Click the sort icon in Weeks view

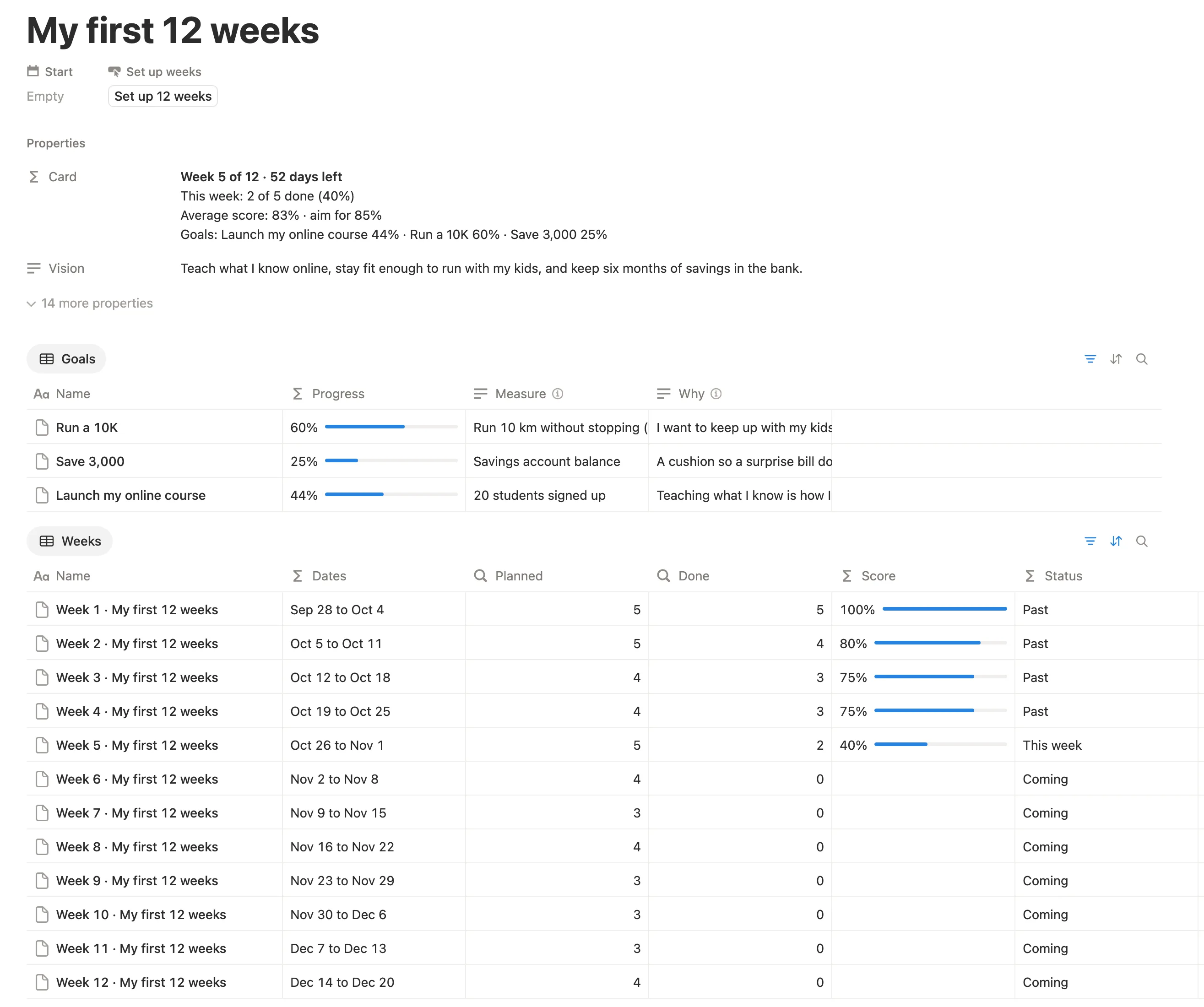(1116, 541)
